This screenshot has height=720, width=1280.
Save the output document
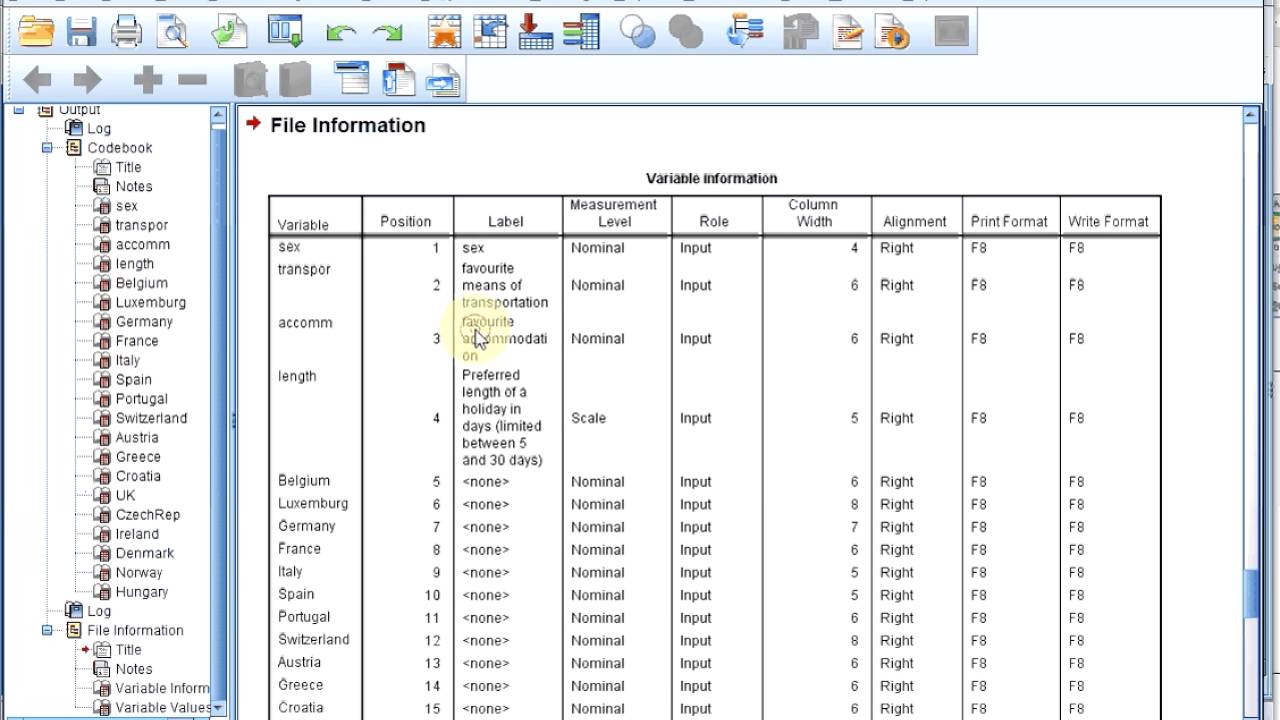coord(81,32)
